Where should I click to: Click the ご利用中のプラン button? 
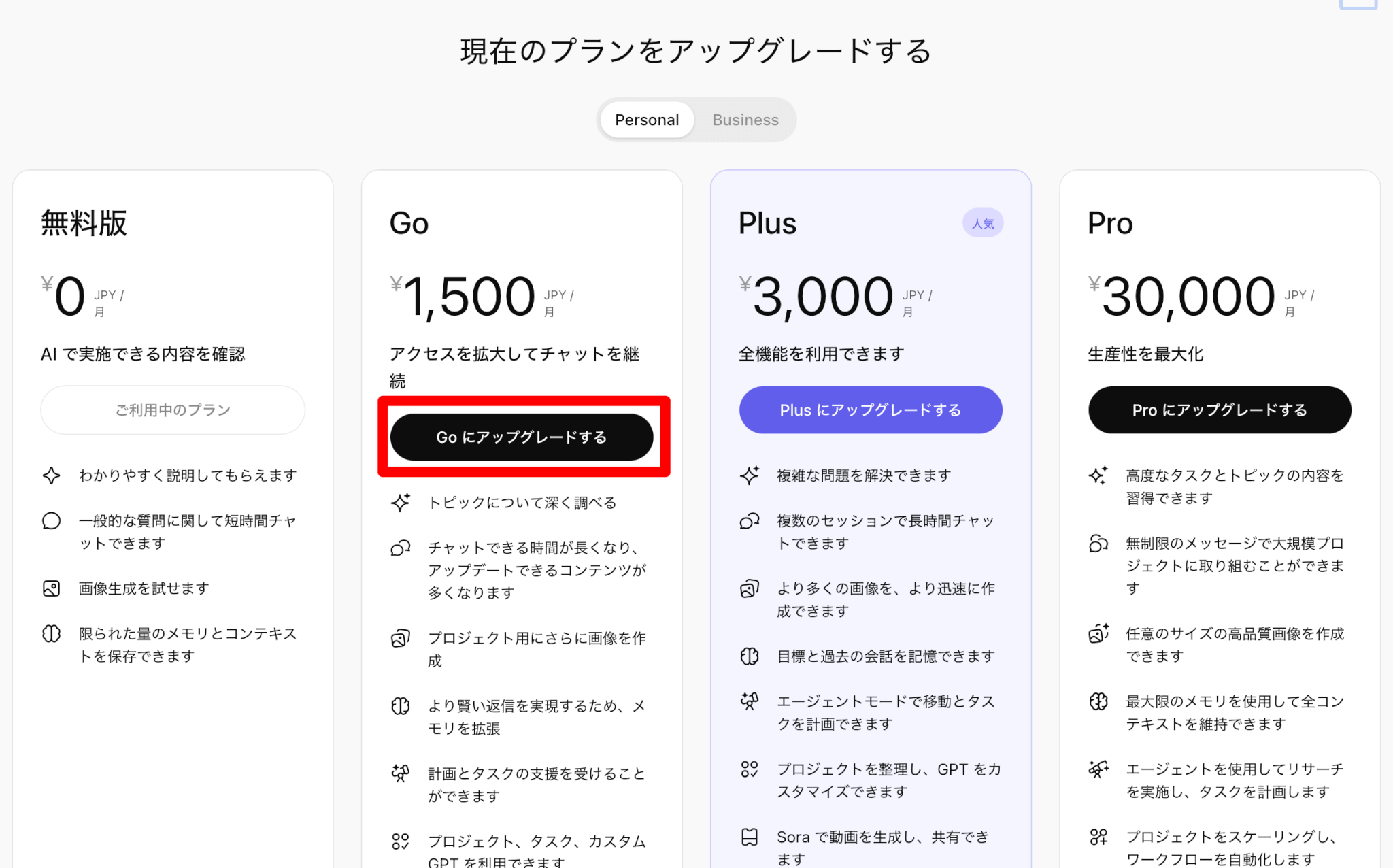coord(173,410)
